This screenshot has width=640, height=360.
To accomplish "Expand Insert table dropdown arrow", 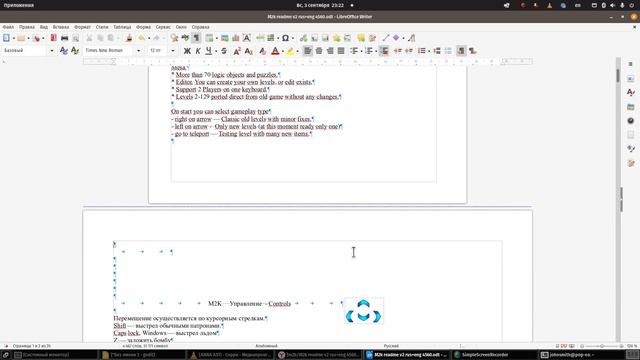I will 217,38.
